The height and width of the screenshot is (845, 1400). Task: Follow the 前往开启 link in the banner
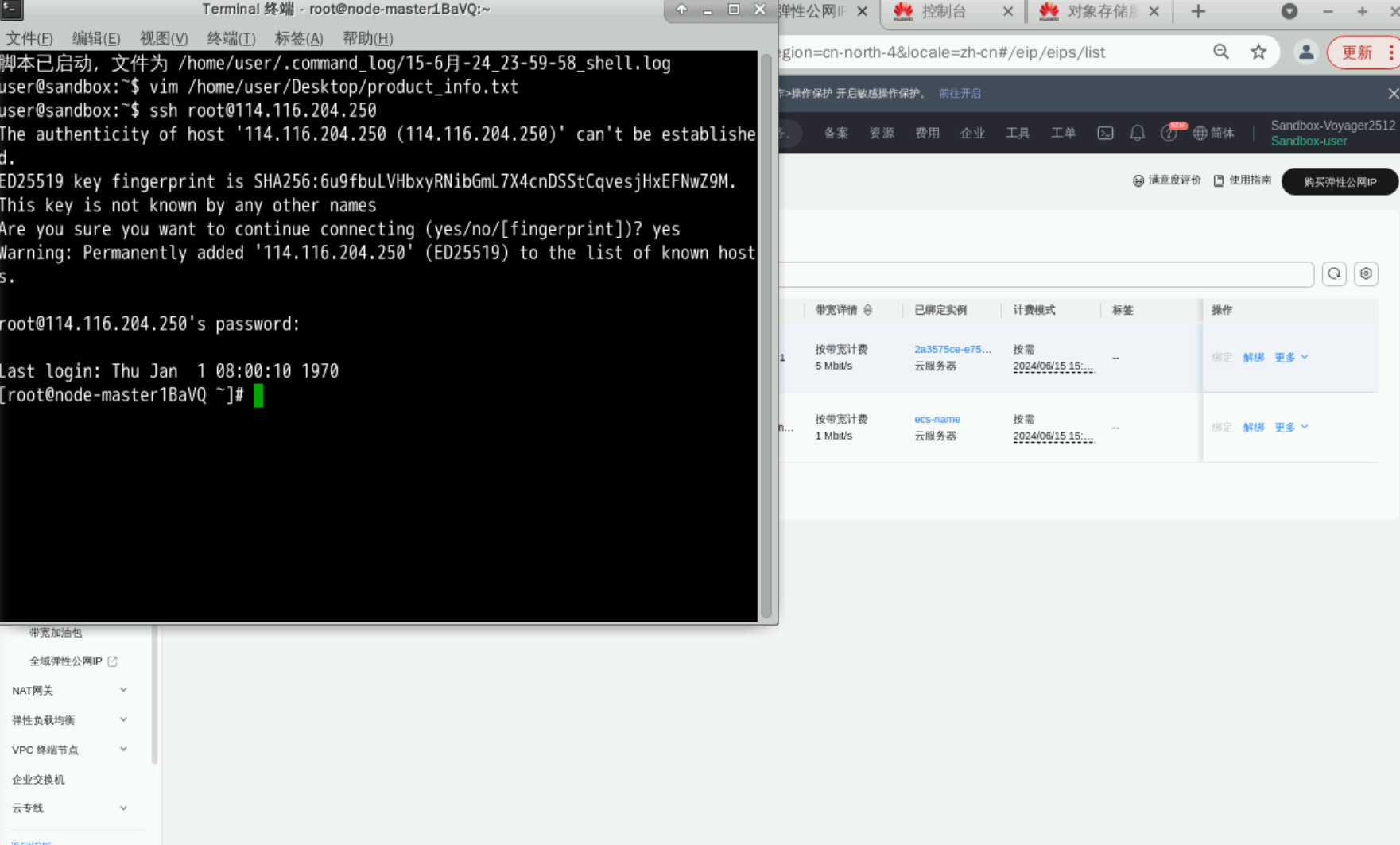click(960, 94)
